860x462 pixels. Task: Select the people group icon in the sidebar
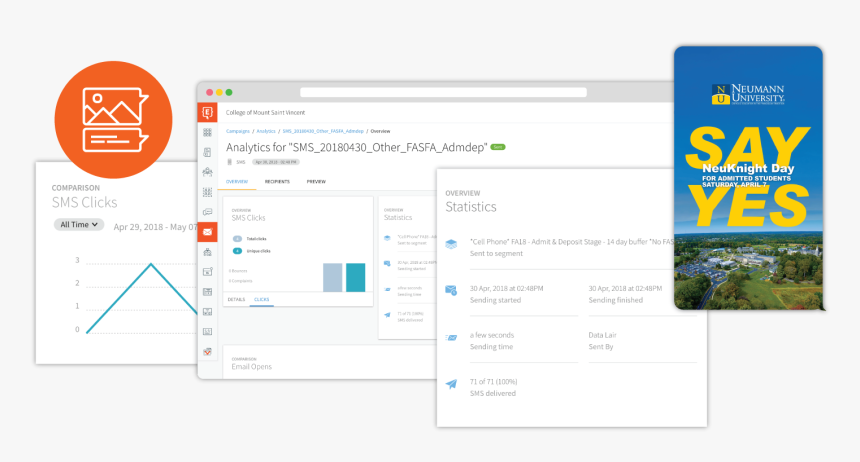(207, 172)
